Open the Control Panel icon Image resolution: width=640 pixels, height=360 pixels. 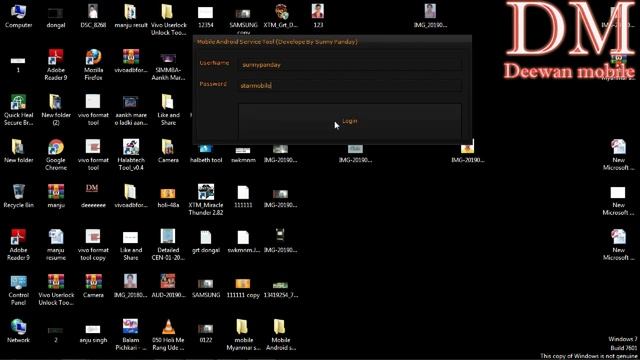pos(18,290)
